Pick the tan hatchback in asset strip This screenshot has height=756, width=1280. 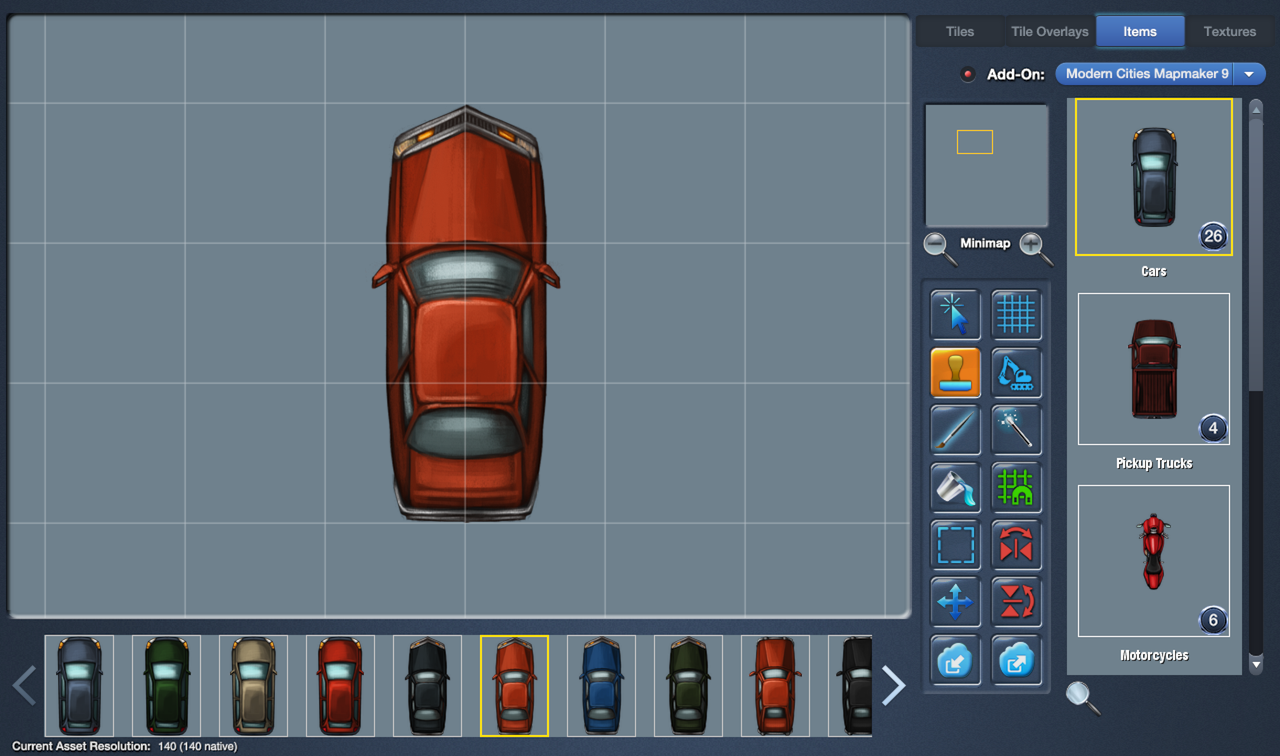(x=253, y=686)
